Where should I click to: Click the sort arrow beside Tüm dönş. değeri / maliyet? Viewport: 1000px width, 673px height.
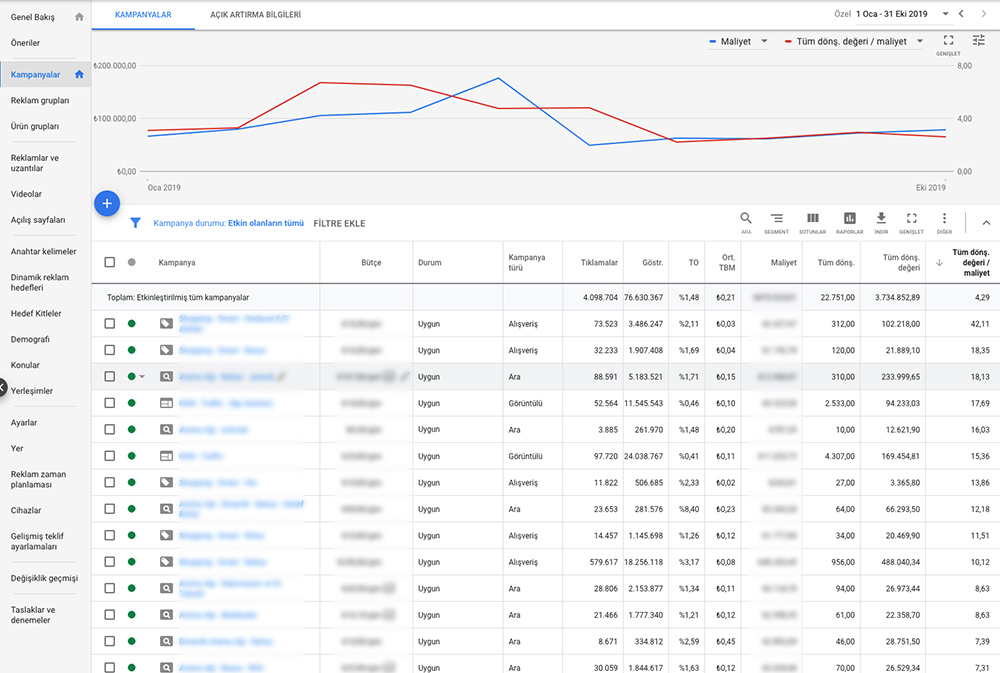coord(939,262)
